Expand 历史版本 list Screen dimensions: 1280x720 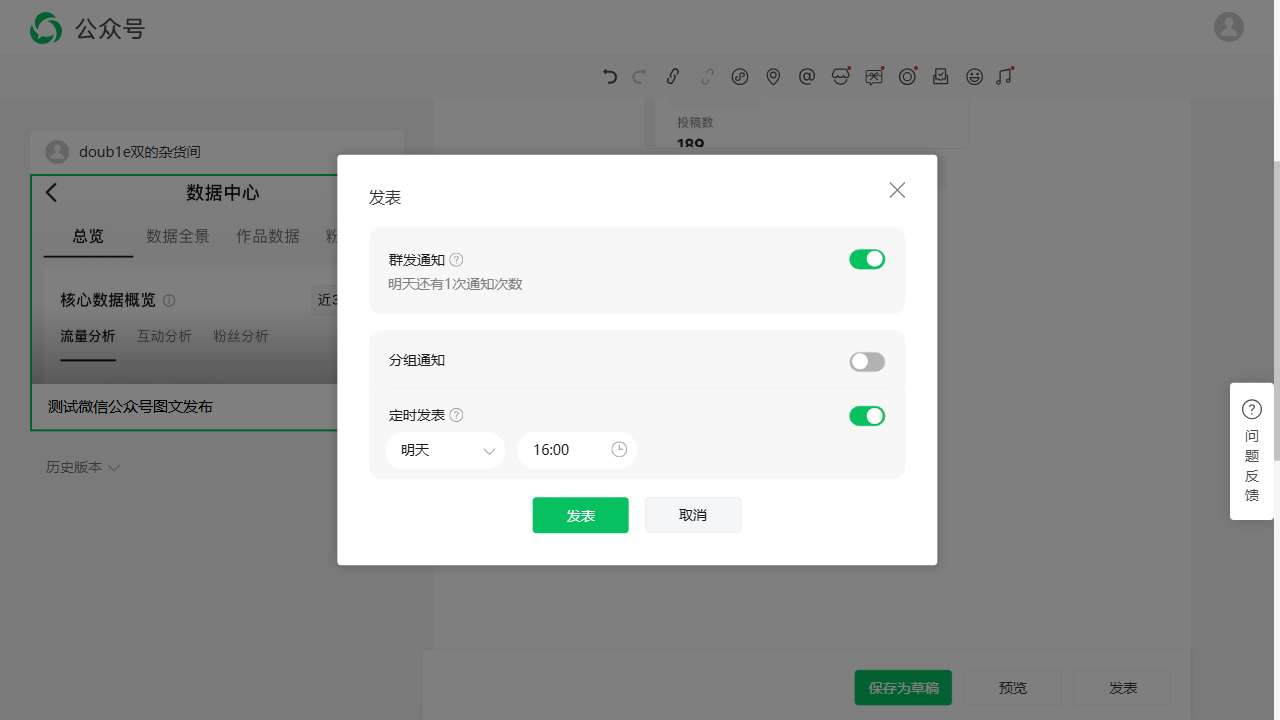pos(83,467)
